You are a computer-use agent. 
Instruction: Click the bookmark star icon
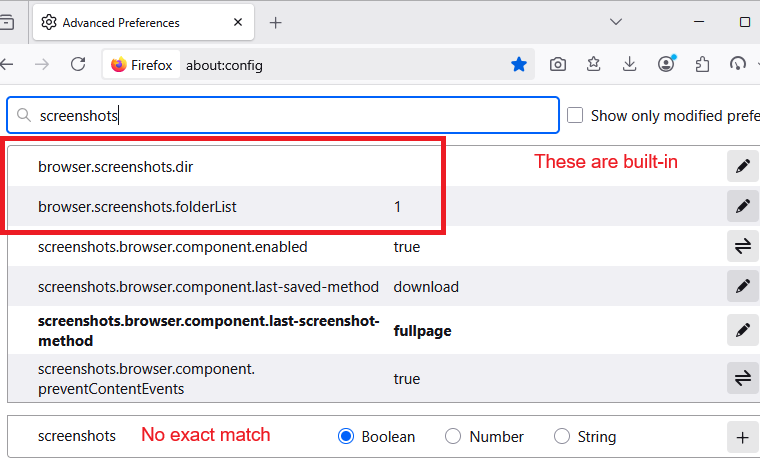point(519,64)
